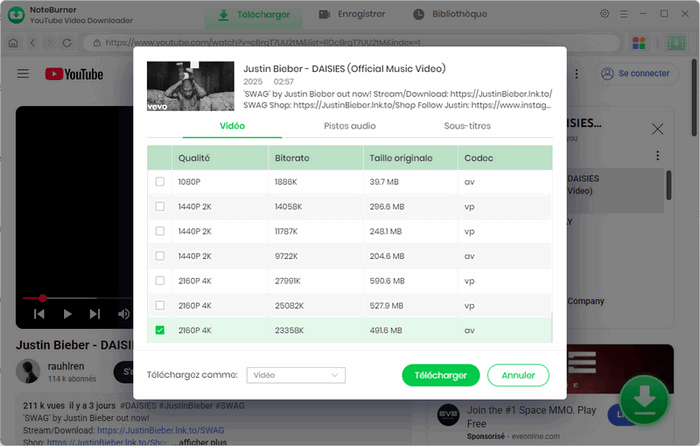Screen dimensions: 700x446
Task: Open the Bibliothèque top tab
Action: pyautogui.click(x=450, y=14)
